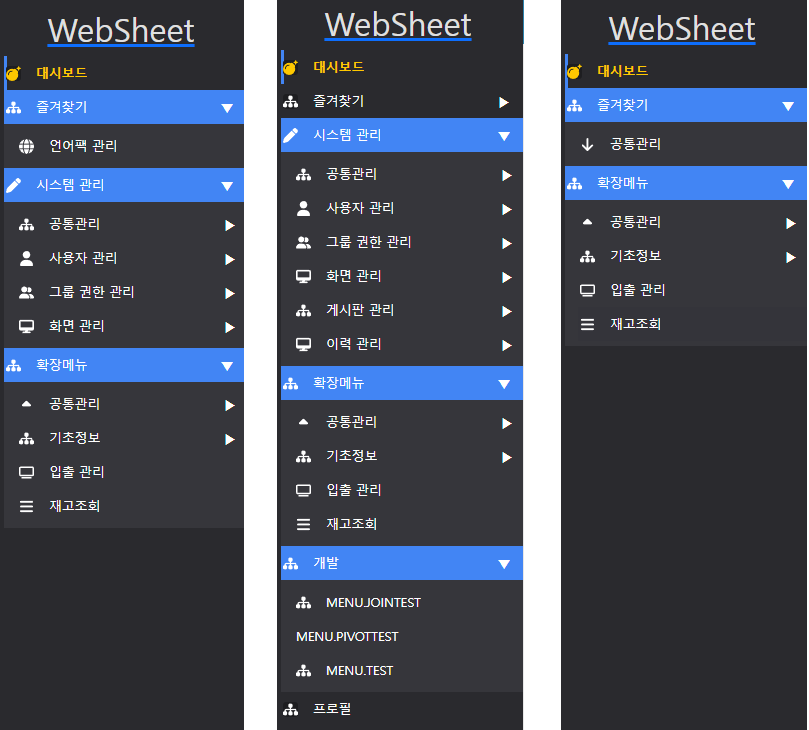Click 시스템 관리 header text in left sidebar

point(70,185)
